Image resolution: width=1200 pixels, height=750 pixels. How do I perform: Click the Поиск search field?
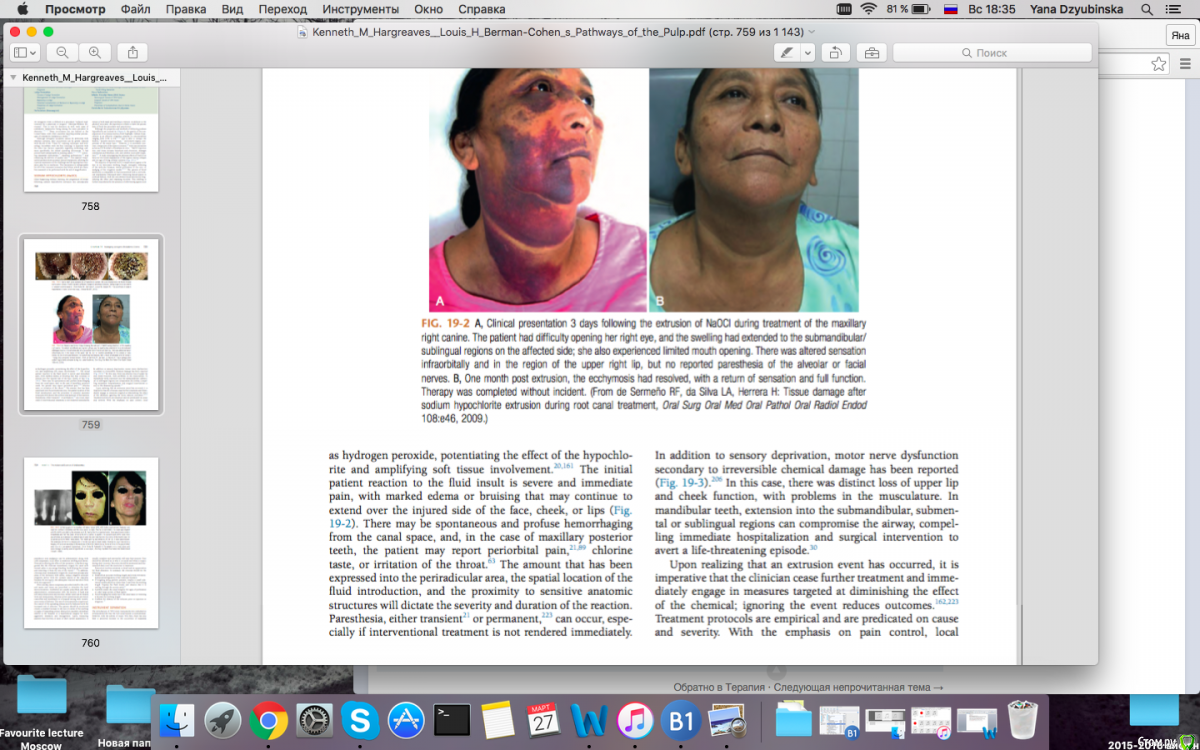tap(991, 52)
